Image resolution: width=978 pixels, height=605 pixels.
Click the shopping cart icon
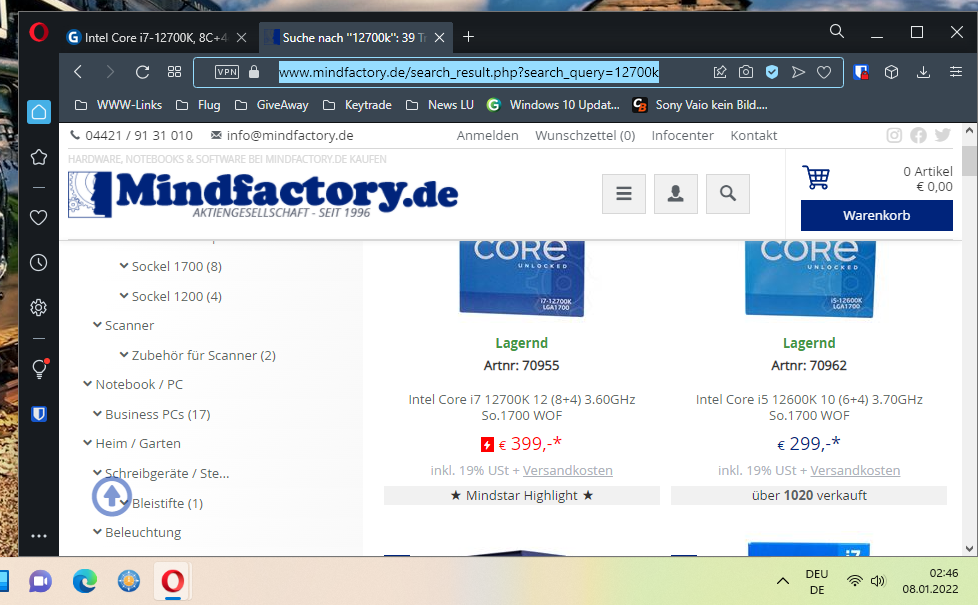(x=816, y=177)
